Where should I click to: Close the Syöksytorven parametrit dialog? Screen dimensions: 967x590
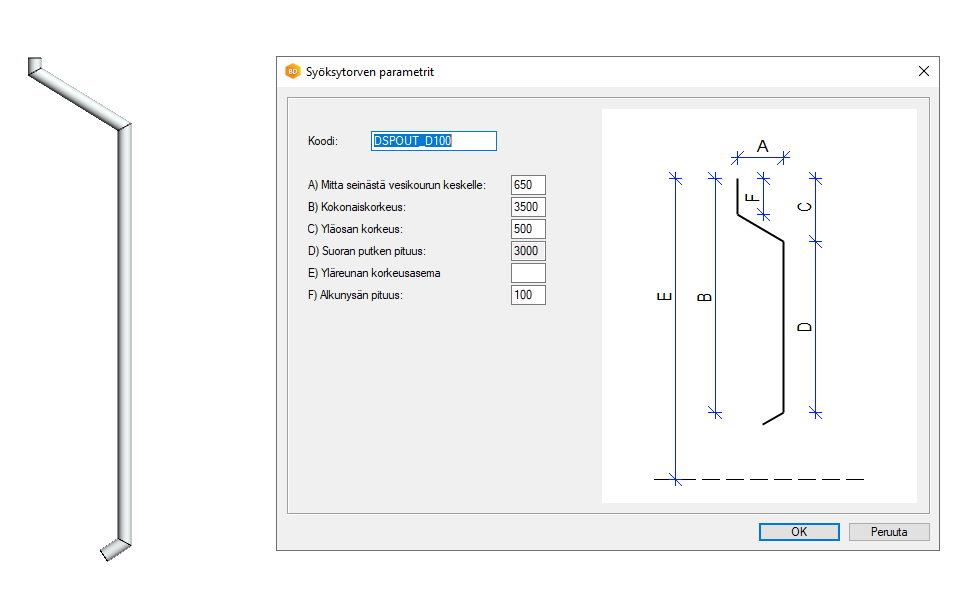pos(923,71)
